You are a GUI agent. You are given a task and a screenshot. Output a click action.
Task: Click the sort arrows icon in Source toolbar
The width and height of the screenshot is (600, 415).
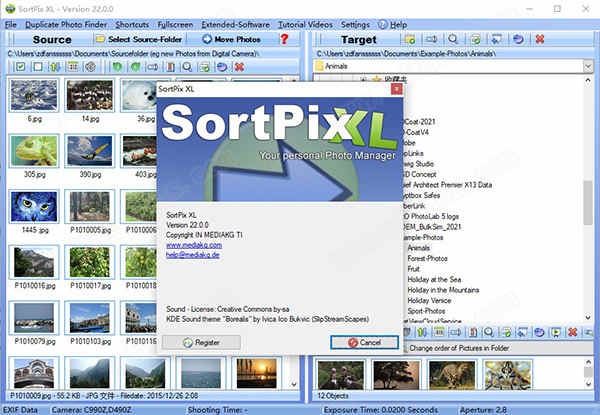[x=55, y=67]
